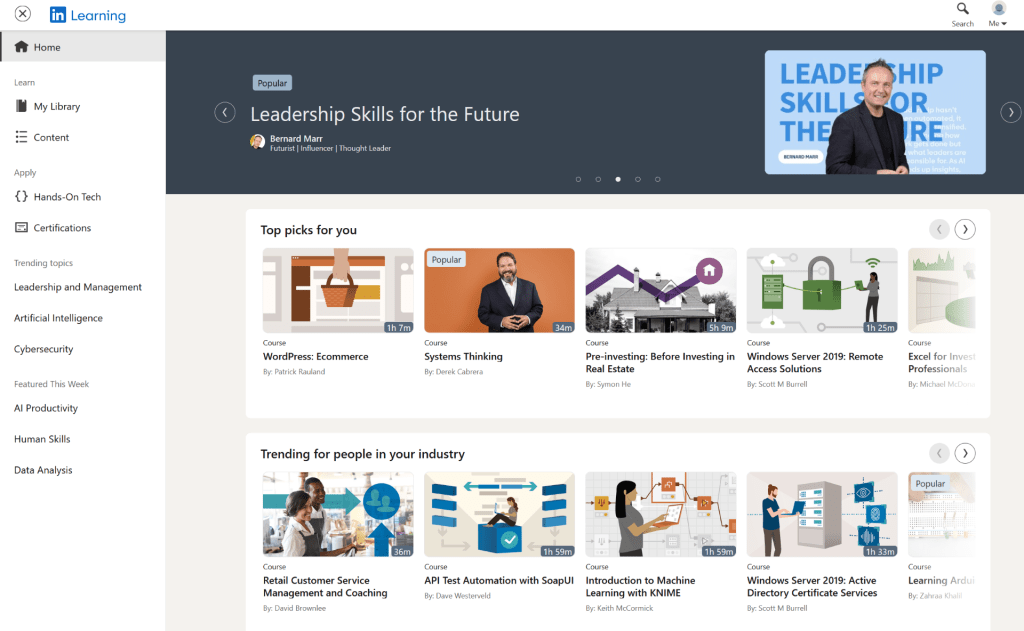This screenshot has width=1024, height=631.
Task: Open Leadership and Management topic
Action: point(78,287)
